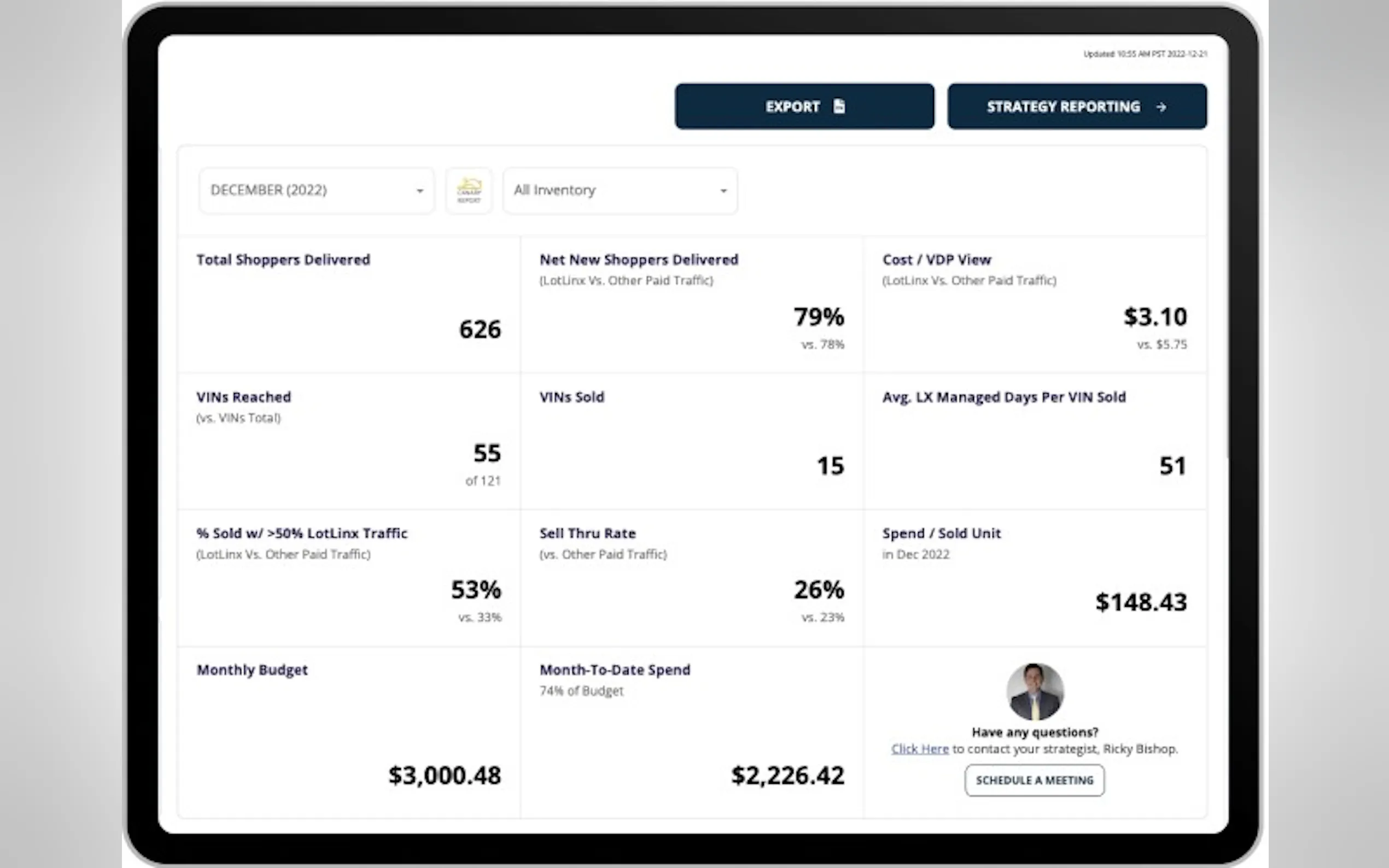
Task: Click the caret arrow in the All Inventory selector
Action: (723, 191)
